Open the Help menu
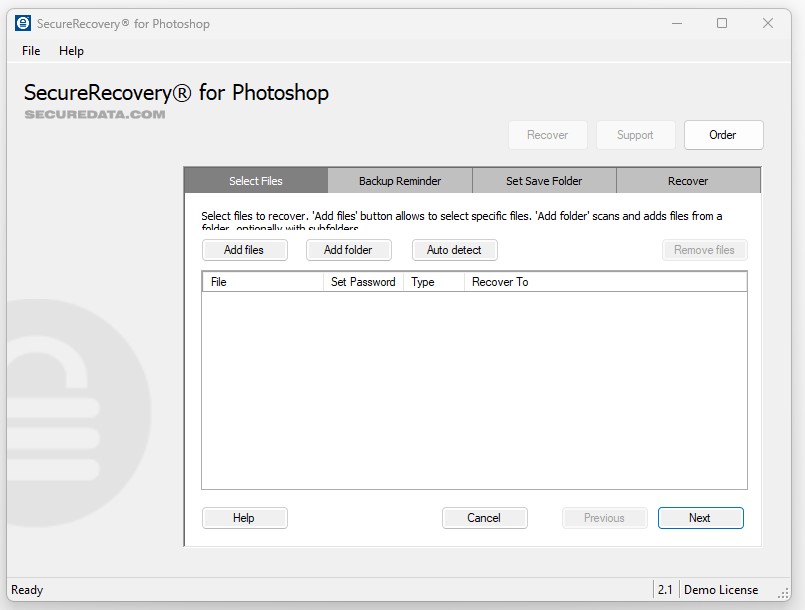Image resolution: width=805 pixels, height=610 pixels. [71, 51]
